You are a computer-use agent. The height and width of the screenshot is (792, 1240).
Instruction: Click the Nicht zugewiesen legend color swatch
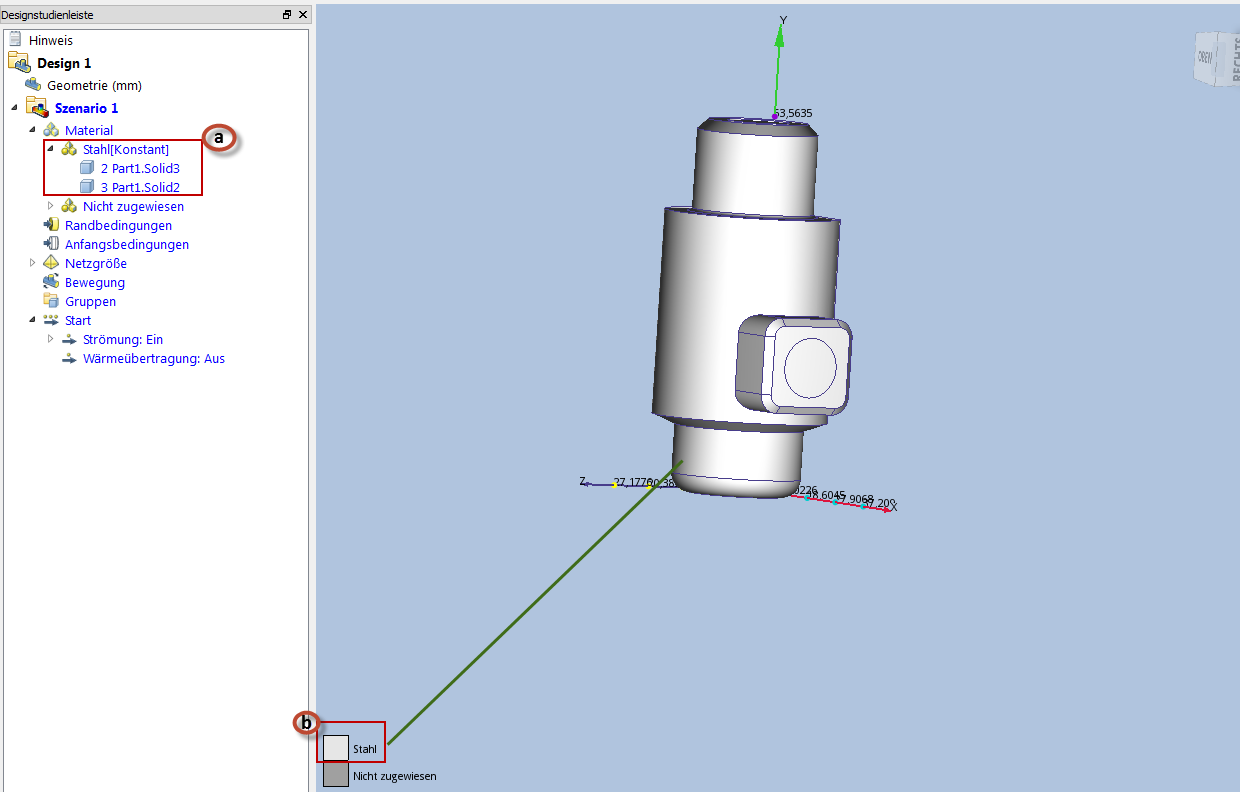tap(336, 775)
